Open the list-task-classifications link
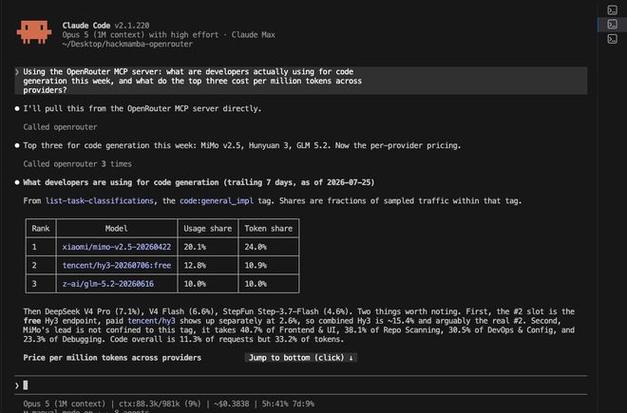Viewport: 627px width, 413px height. [x=99, y=201]
